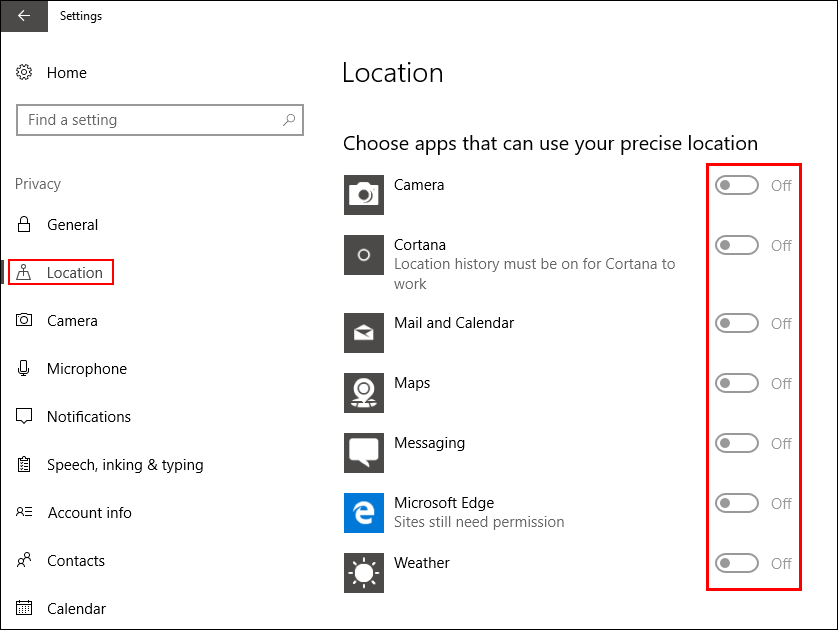Viewport: 838px width, 630px height.
Task: Click the Microsoft Edge app icon
Action: [x=364, y=513]
